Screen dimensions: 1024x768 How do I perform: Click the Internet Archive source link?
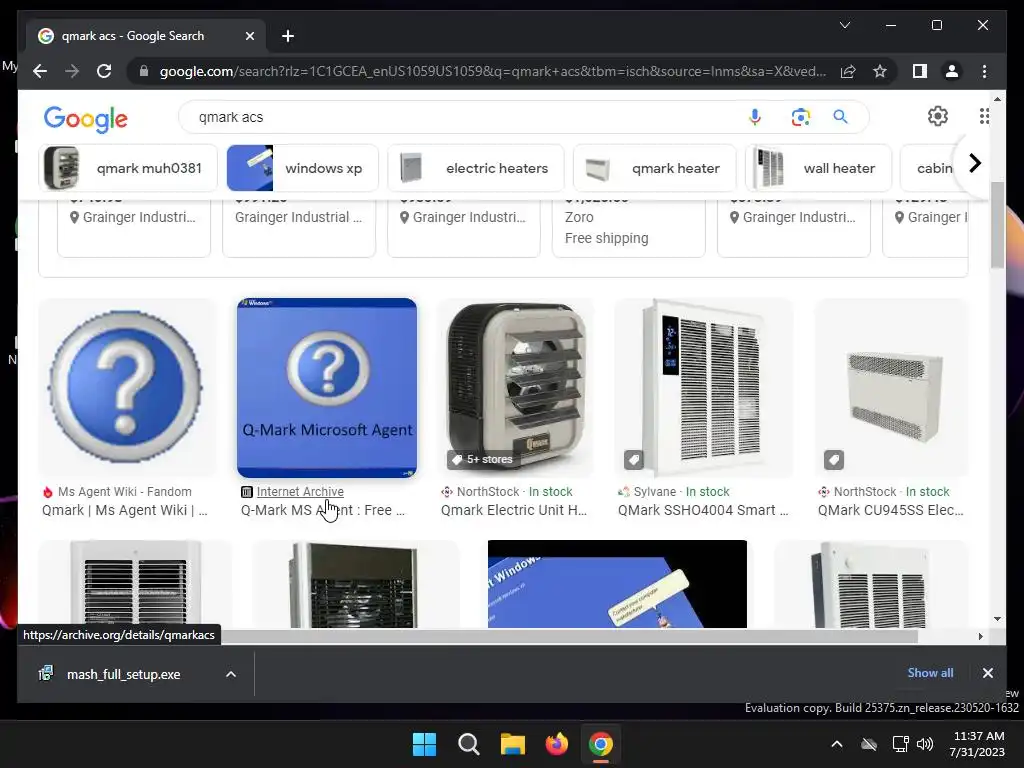point(300,492)
